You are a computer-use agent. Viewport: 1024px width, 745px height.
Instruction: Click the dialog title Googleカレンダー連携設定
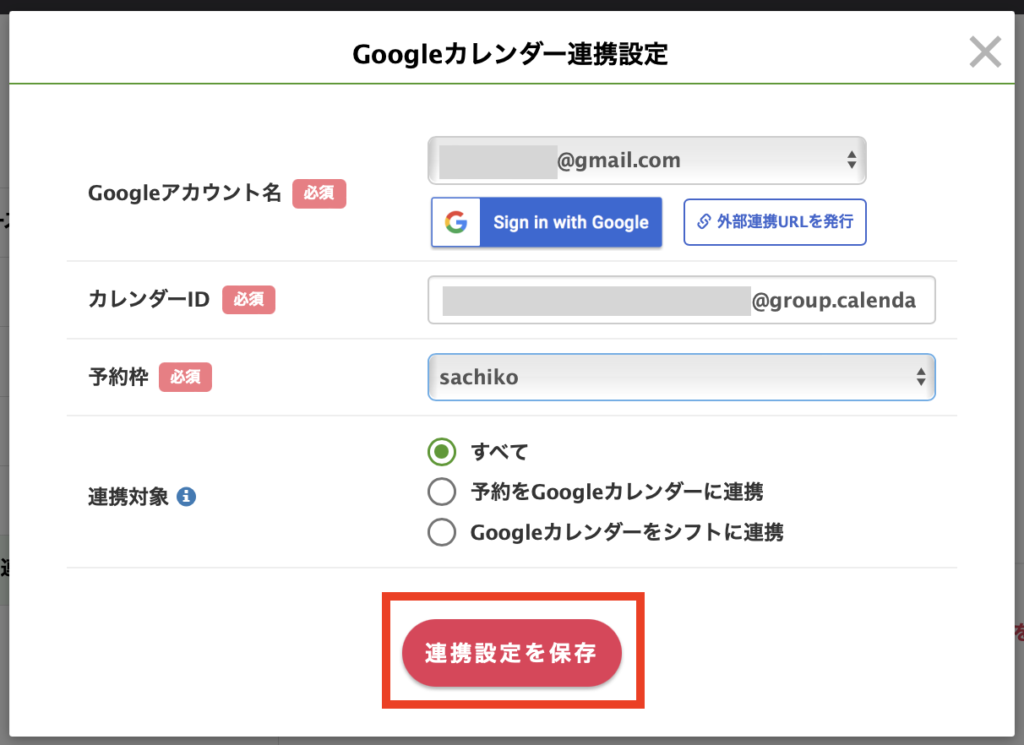(510, 54)
